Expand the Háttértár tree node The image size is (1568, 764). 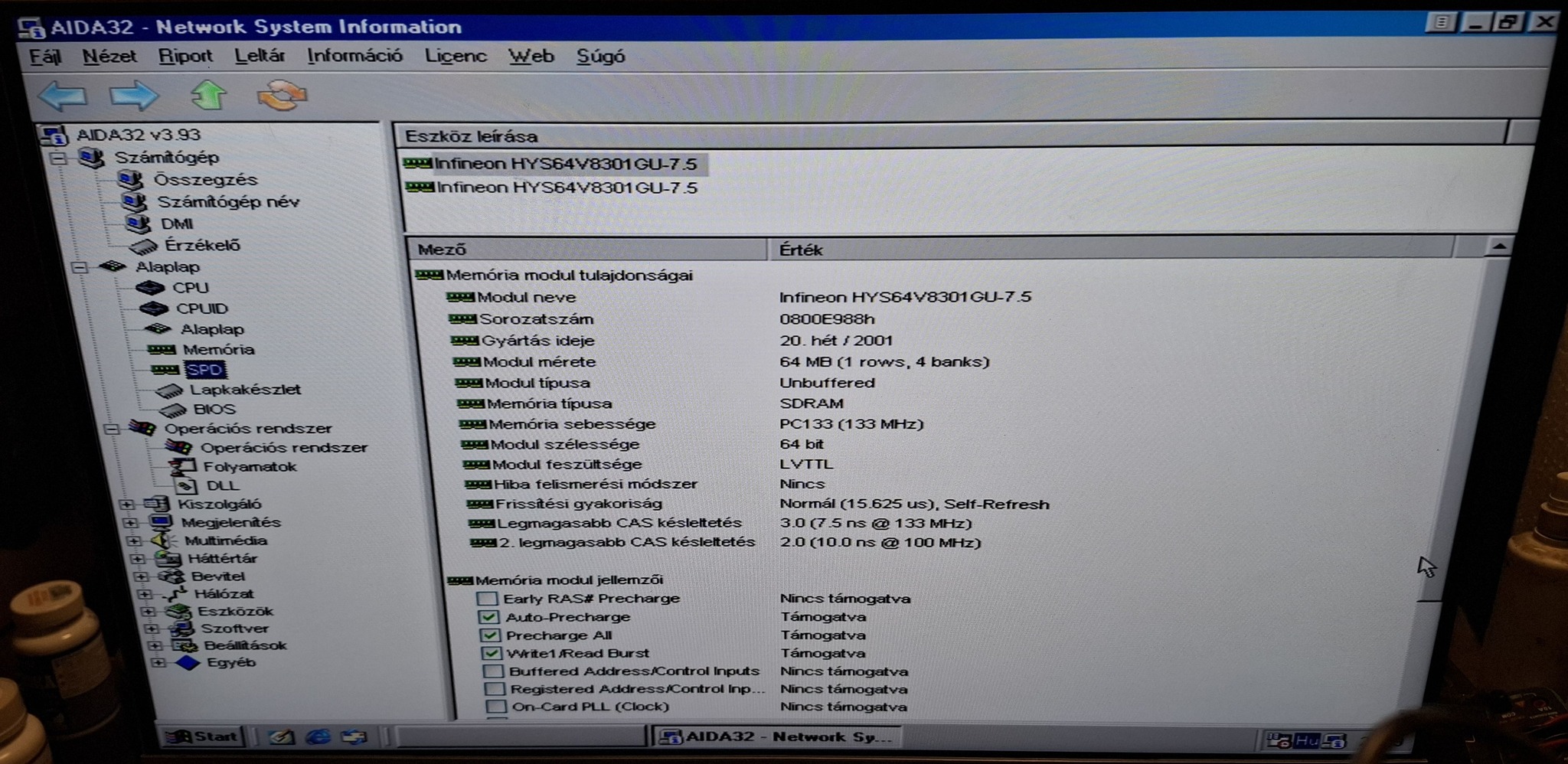pyautogui.click(x=139, y=559)
